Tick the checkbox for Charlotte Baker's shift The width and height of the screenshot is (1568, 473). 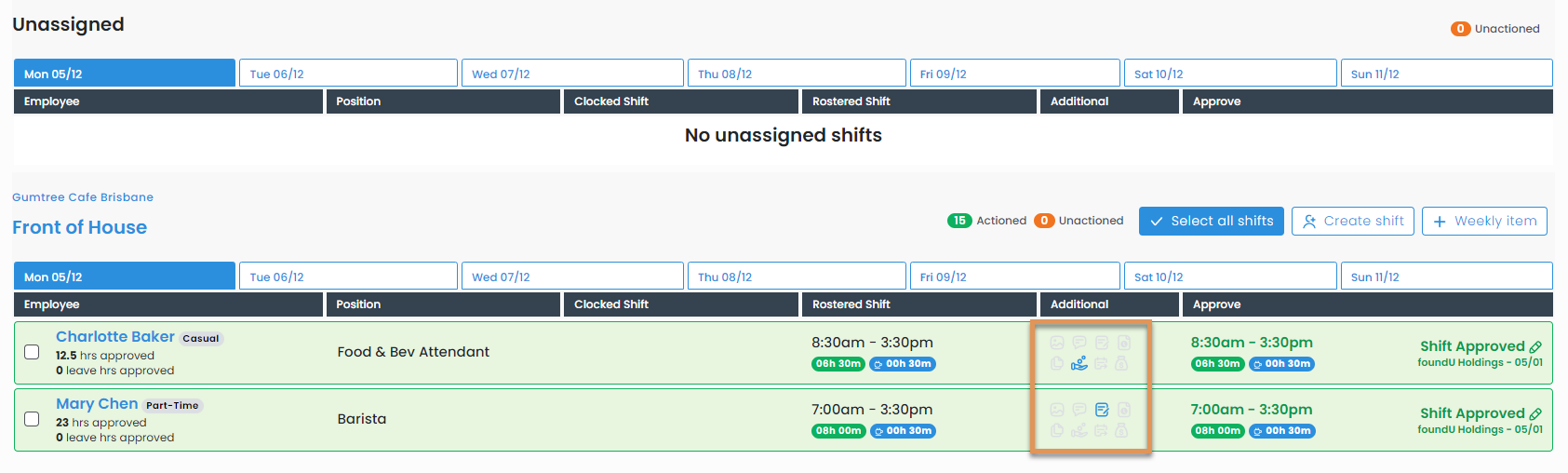pos(32,352)
